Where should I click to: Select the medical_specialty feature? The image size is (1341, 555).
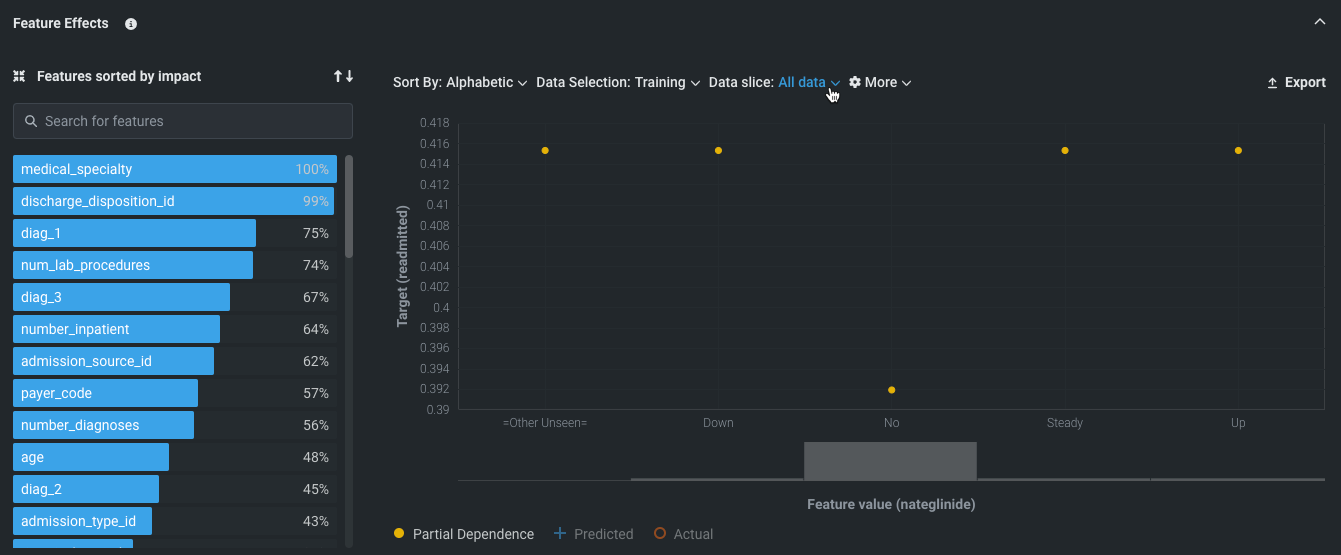click(175, 169)
